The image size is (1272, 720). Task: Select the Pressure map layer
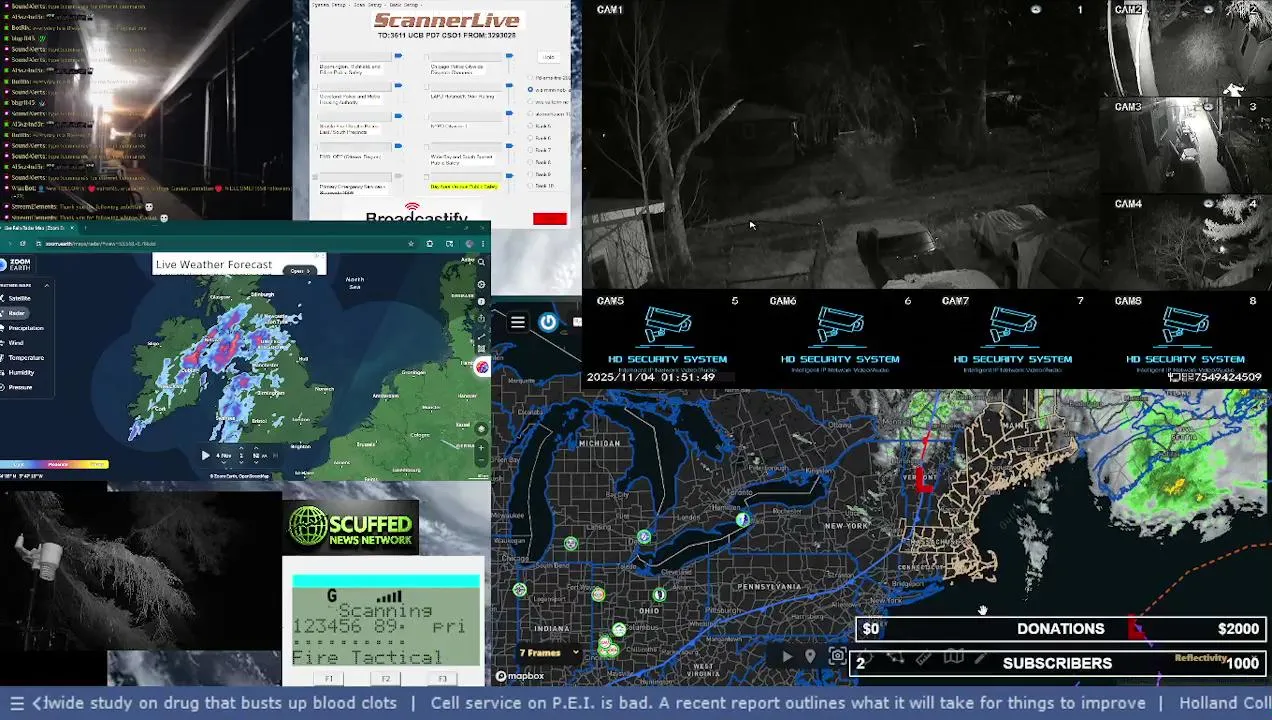(x=16, y=387)
